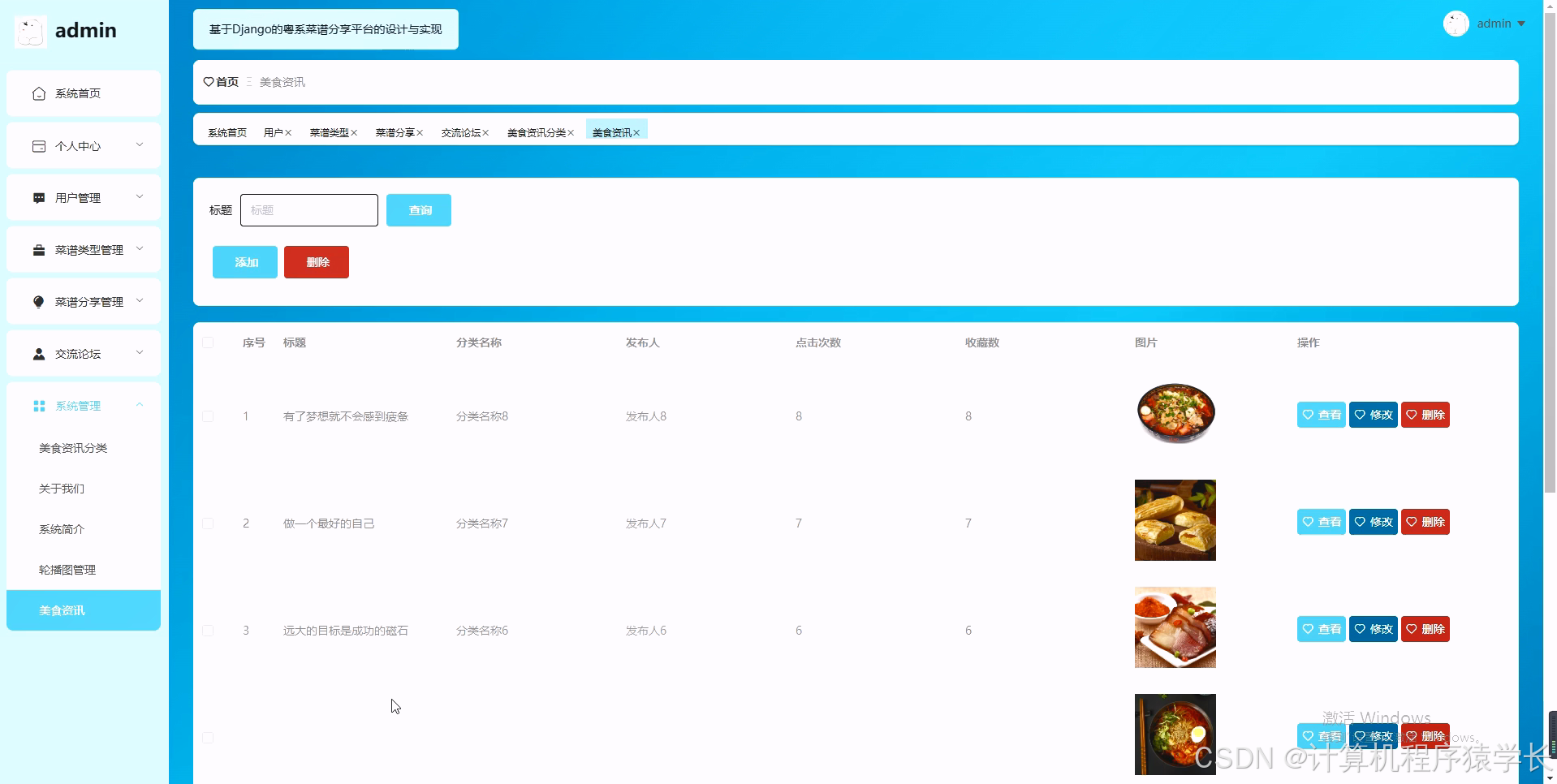
Task: View row 2 with 查看 button
Action: coord(1321,522)
